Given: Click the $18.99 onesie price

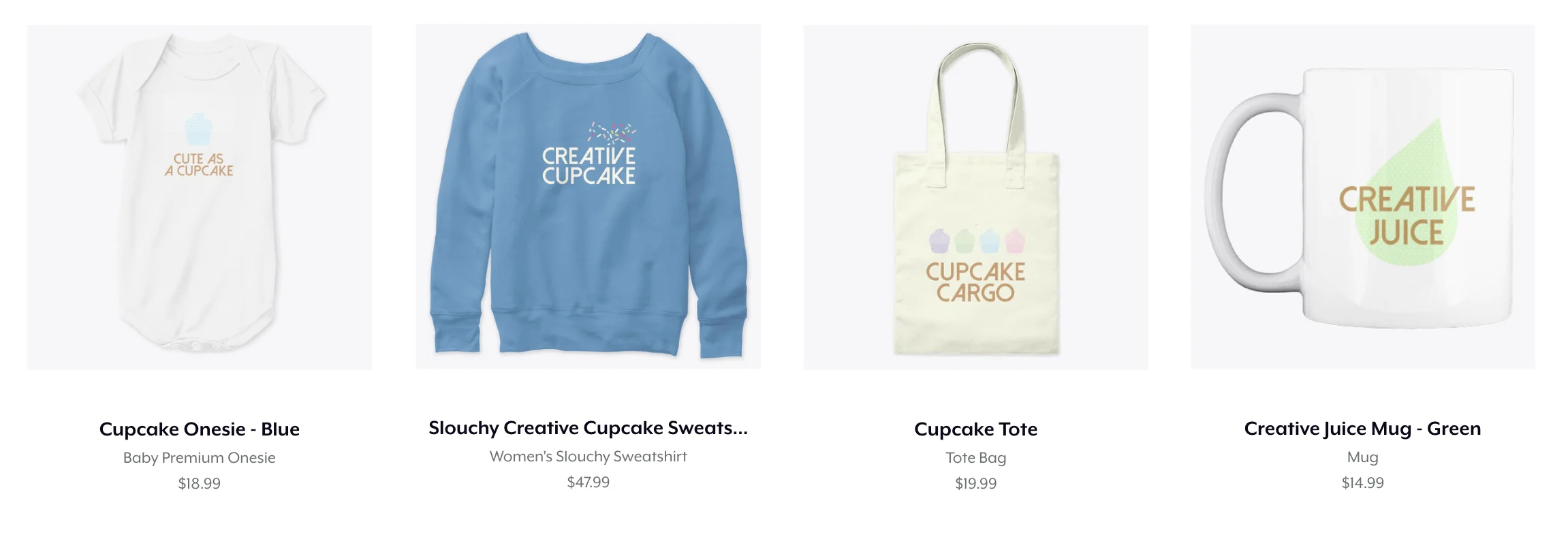Looking at the screenshot, I should coord(200,484).
